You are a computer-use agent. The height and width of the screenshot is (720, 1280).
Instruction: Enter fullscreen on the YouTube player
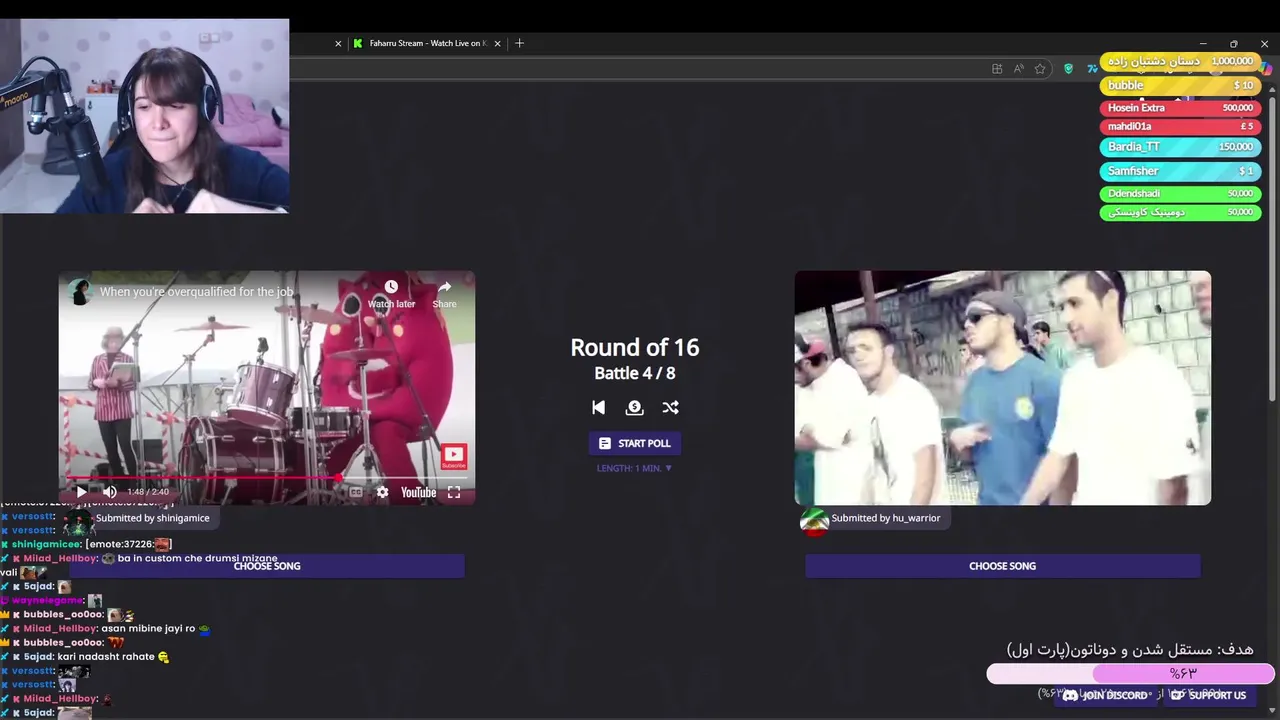point(454,492)
